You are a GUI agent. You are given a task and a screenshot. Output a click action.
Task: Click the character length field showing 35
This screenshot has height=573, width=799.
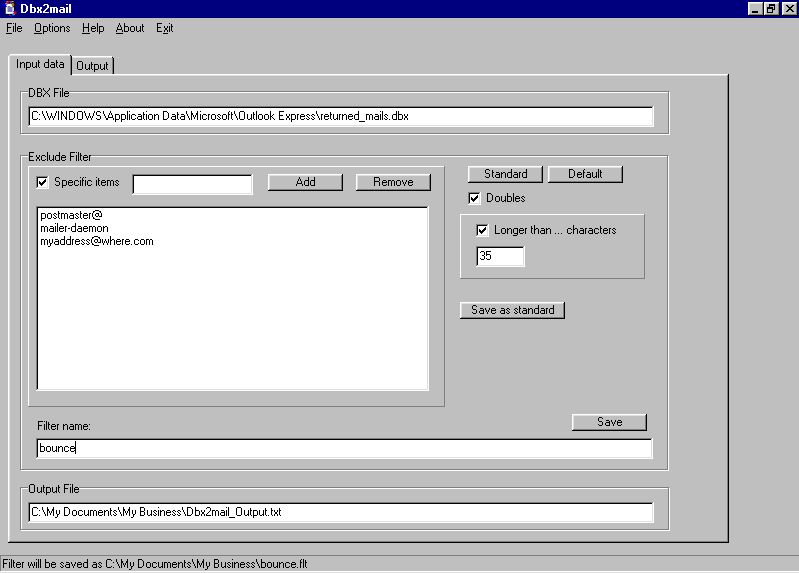[x=500, y=256]
